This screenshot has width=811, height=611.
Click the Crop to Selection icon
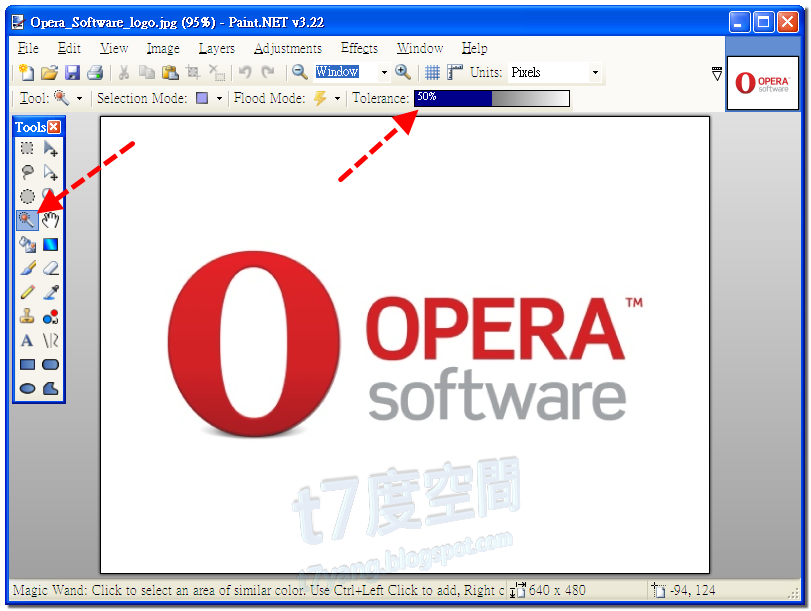pyautogui.click(x=193, y=72)
